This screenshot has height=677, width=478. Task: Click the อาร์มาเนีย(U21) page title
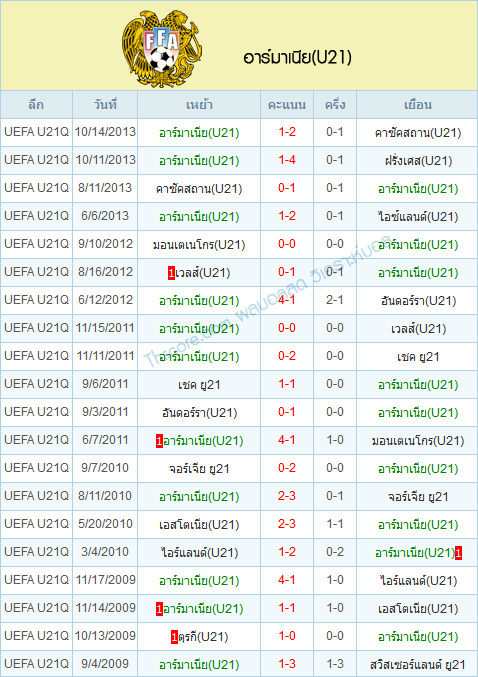[298, 57]
